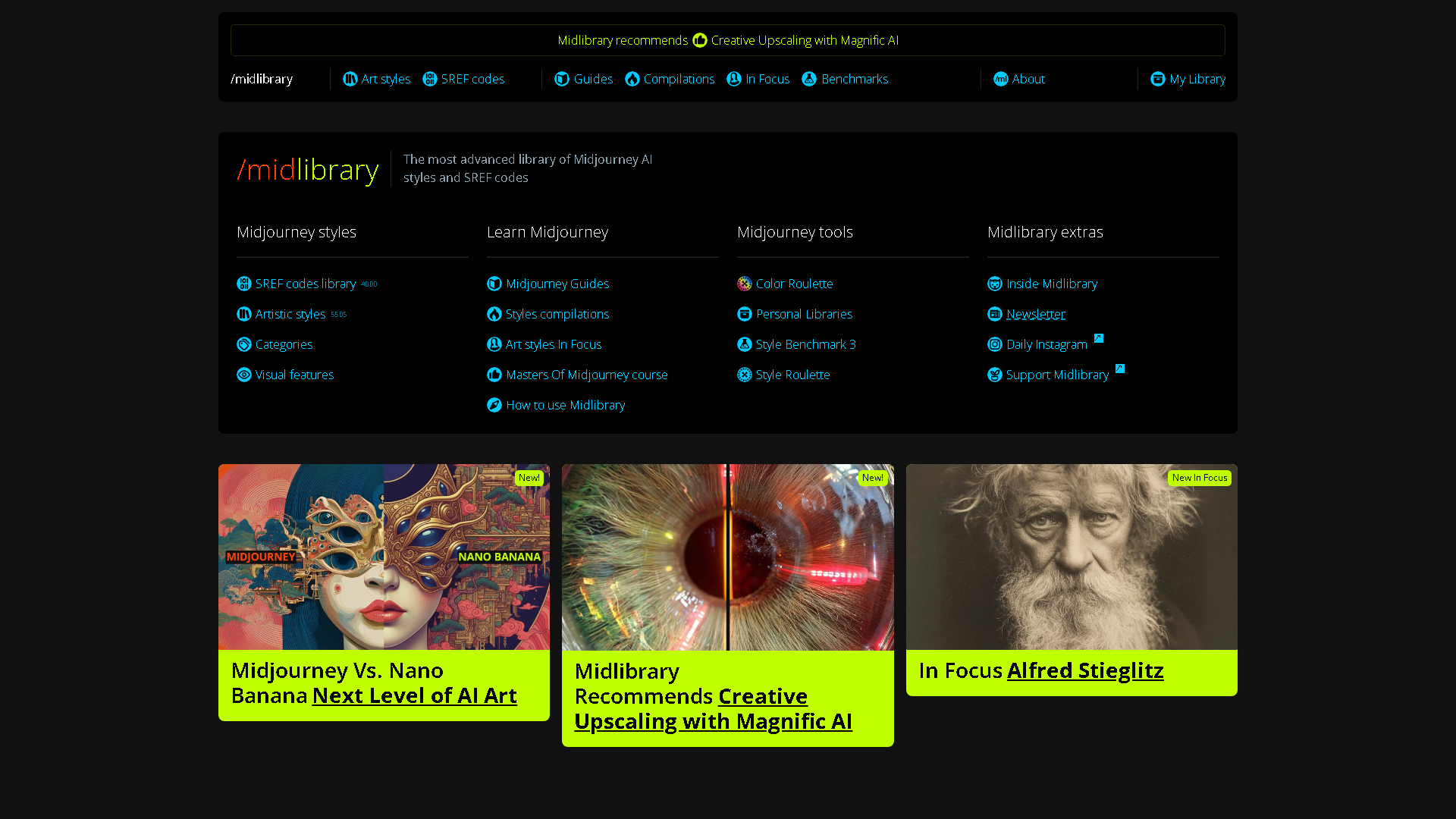Screen dimensions: 1456x819
Task: Click the SREF codes library icon
Action: (x=244, y=284)
